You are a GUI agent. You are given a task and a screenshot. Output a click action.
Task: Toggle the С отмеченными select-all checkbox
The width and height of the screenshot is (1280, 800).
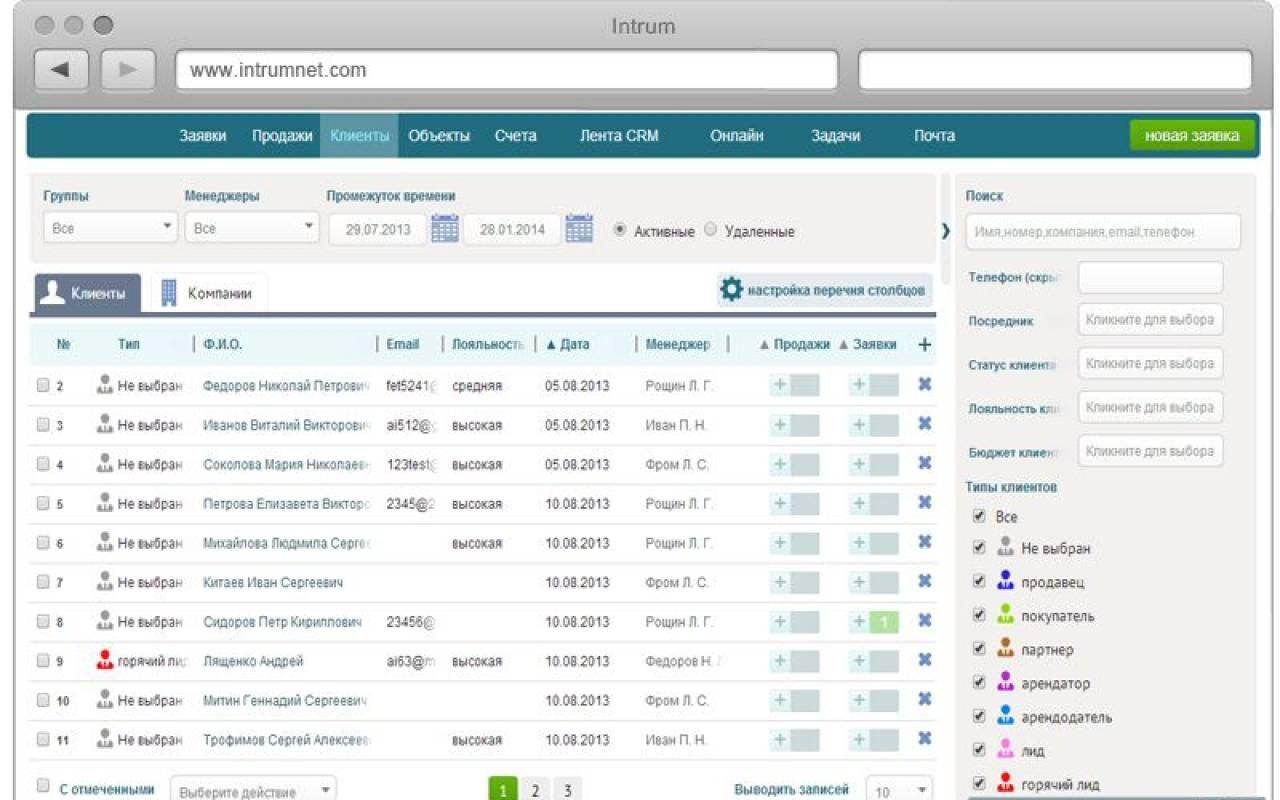[43, 786]
